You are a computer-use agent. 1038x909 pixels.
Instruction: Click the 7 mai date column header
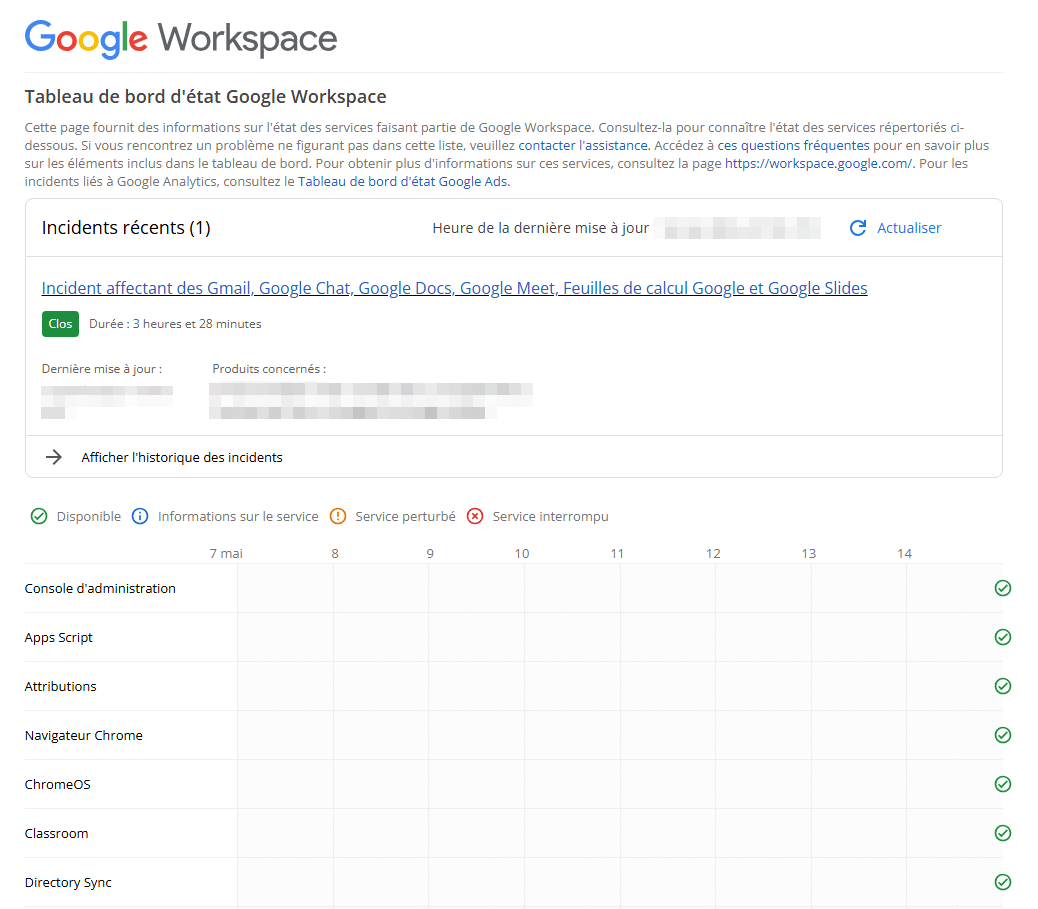pyautogui.click(x=226, y=553)
